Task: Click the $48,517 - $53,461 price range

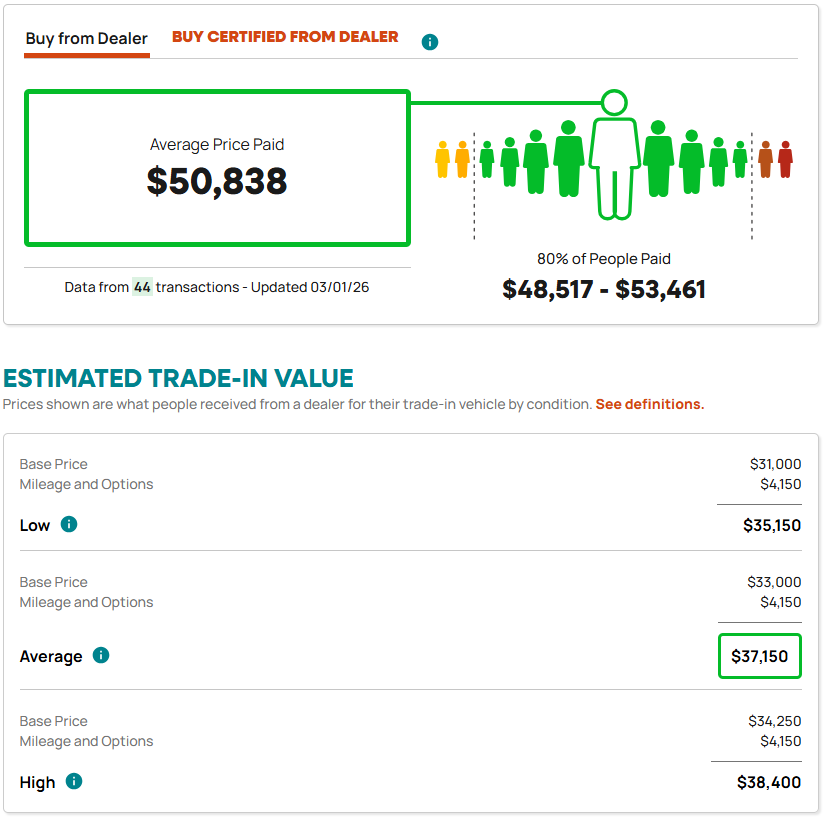Action: [x=604, y=290]
